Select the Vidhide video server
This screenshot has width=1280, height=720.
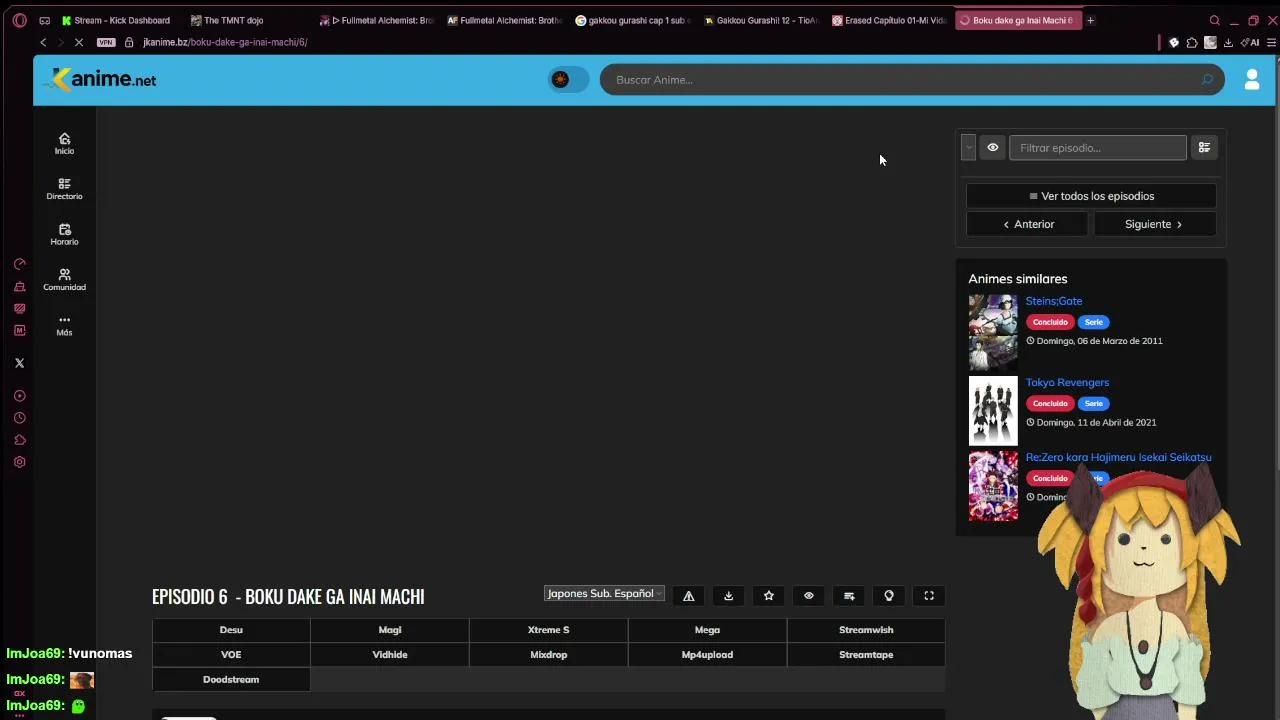(390, 655)
